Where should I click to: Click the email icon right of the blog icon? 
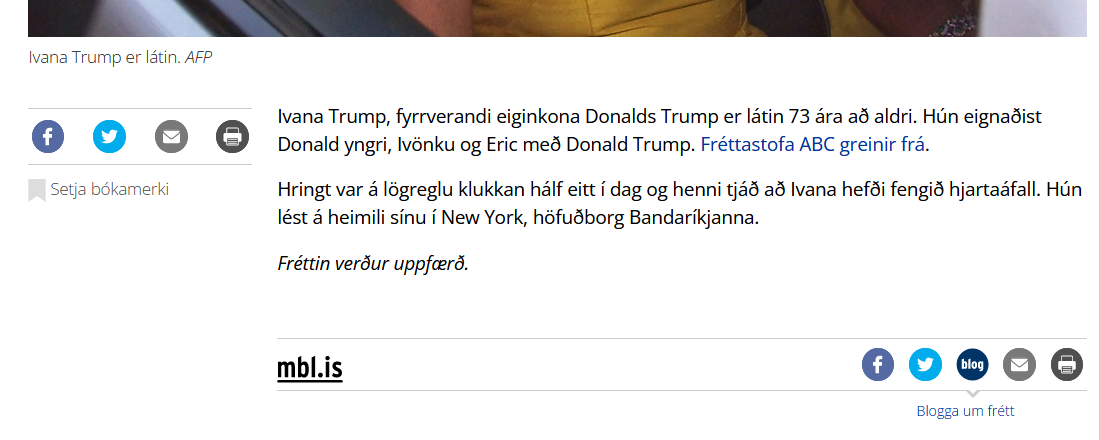point(1019,365)
